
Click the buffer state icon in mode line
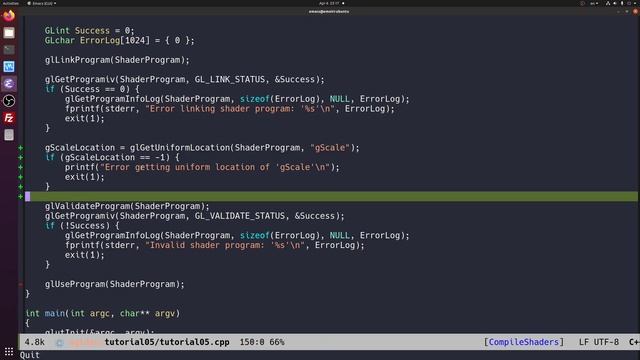pyautogui.click(x=60, y=342)
